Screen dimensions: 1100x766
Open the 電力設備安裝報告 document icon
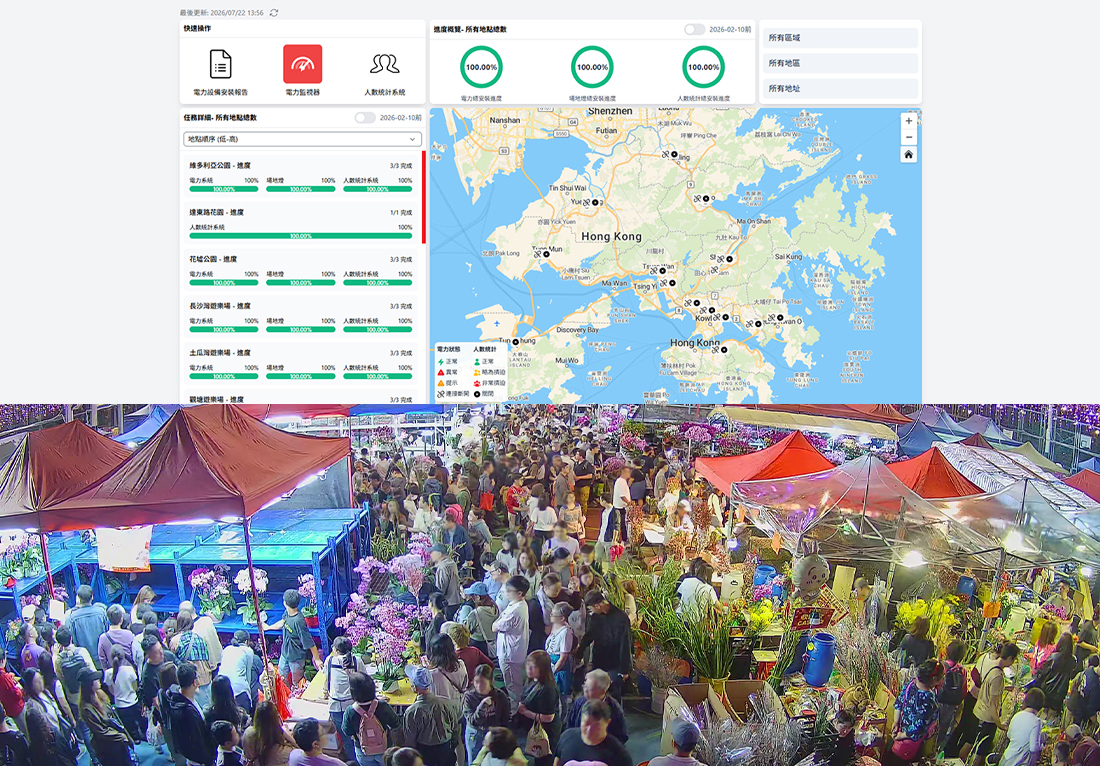tap(220, 64)
